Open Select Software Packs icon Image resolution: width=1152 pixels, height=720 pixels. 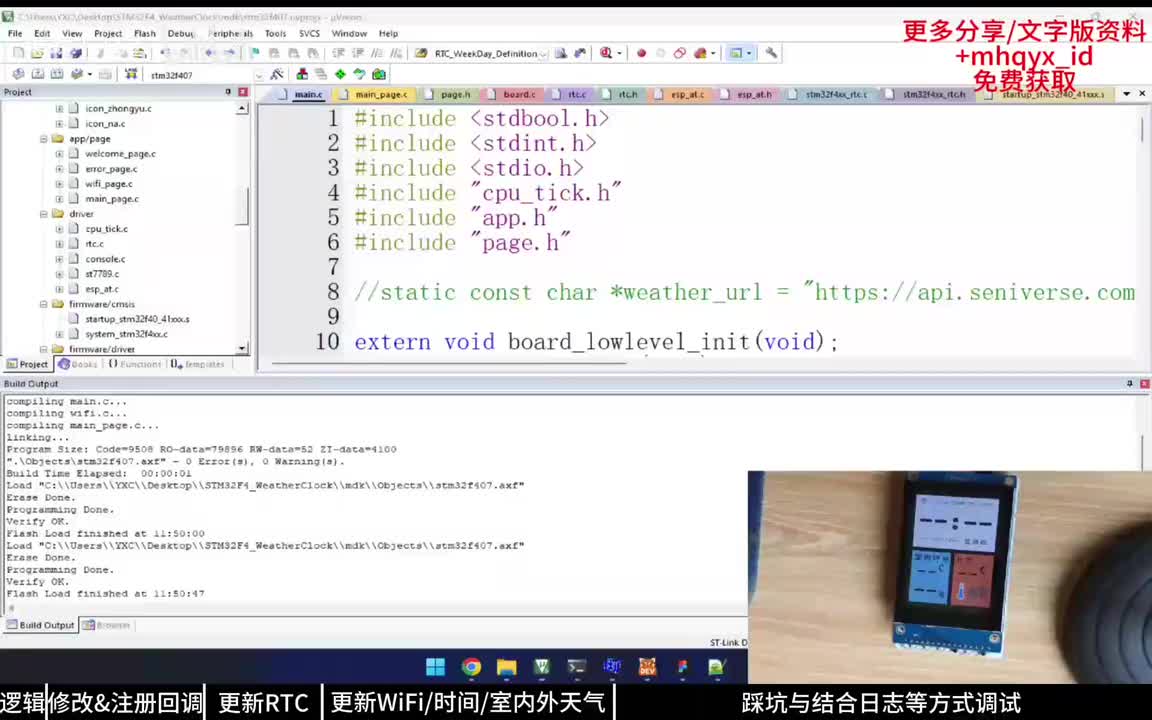359,74
